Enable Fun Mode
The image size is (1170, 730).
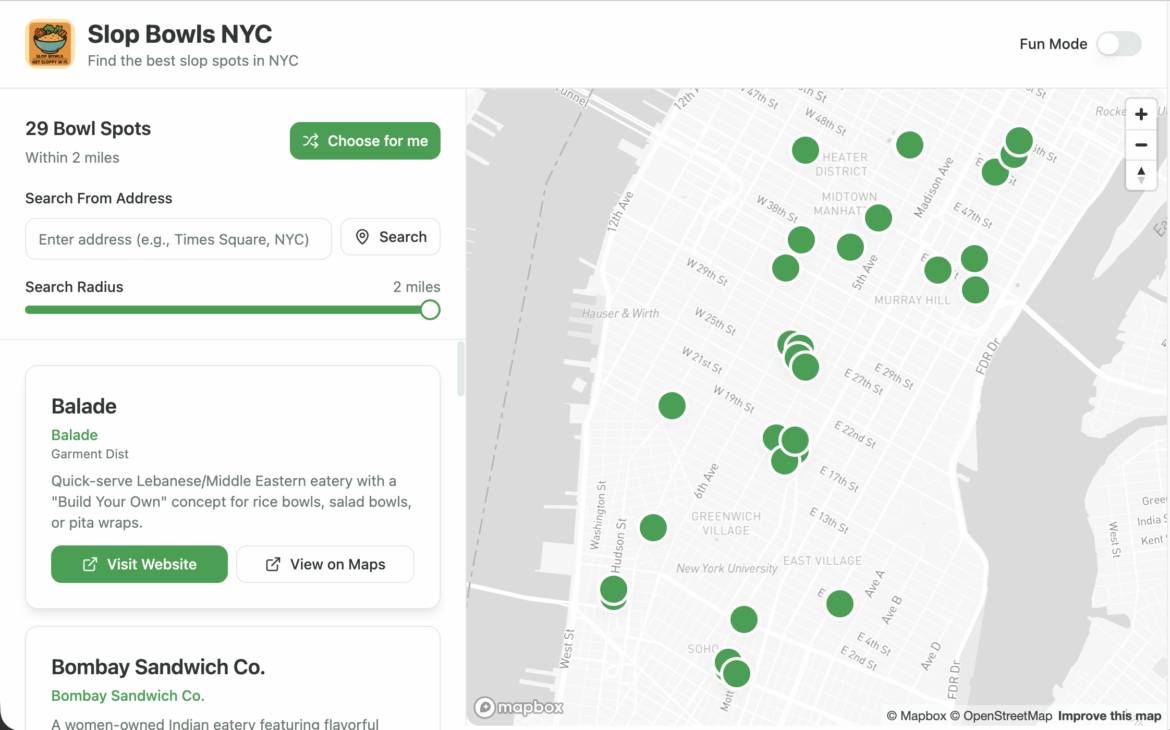coord(1119,44)
